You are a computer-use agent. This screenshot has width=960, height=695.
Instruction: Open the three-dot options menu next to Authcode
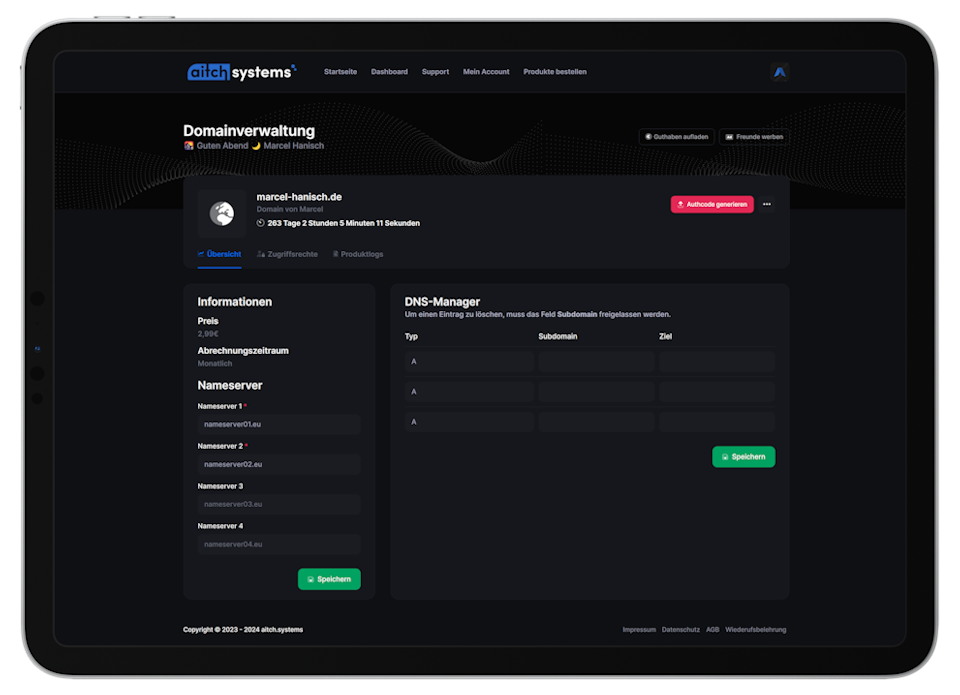click(767, 203)
